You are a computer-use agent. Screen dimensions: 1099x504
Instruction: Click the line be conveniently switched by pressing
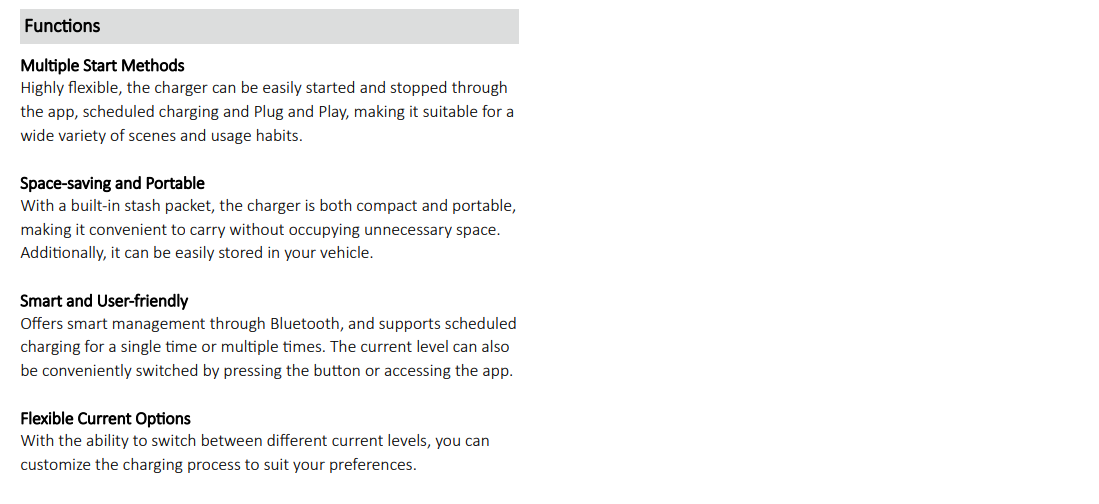tap(266, 371)
